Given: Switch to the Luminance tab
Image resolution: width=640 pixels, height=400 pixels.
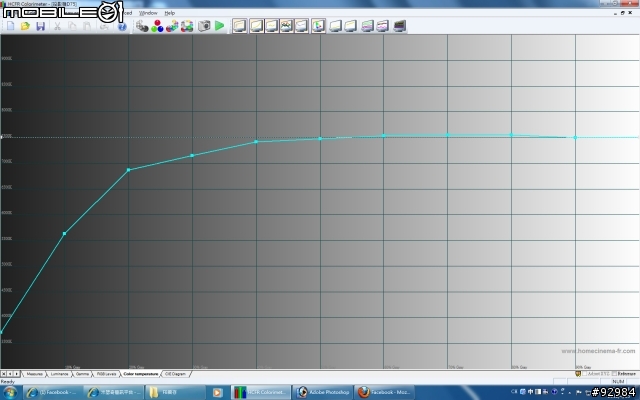Looking at the screenshot, I should (x=60, y=374).
